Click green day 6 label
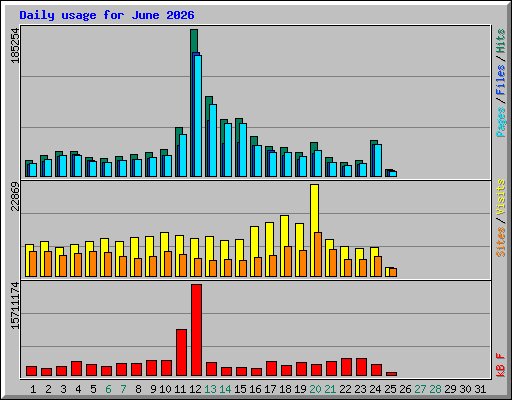 (108, 389)
